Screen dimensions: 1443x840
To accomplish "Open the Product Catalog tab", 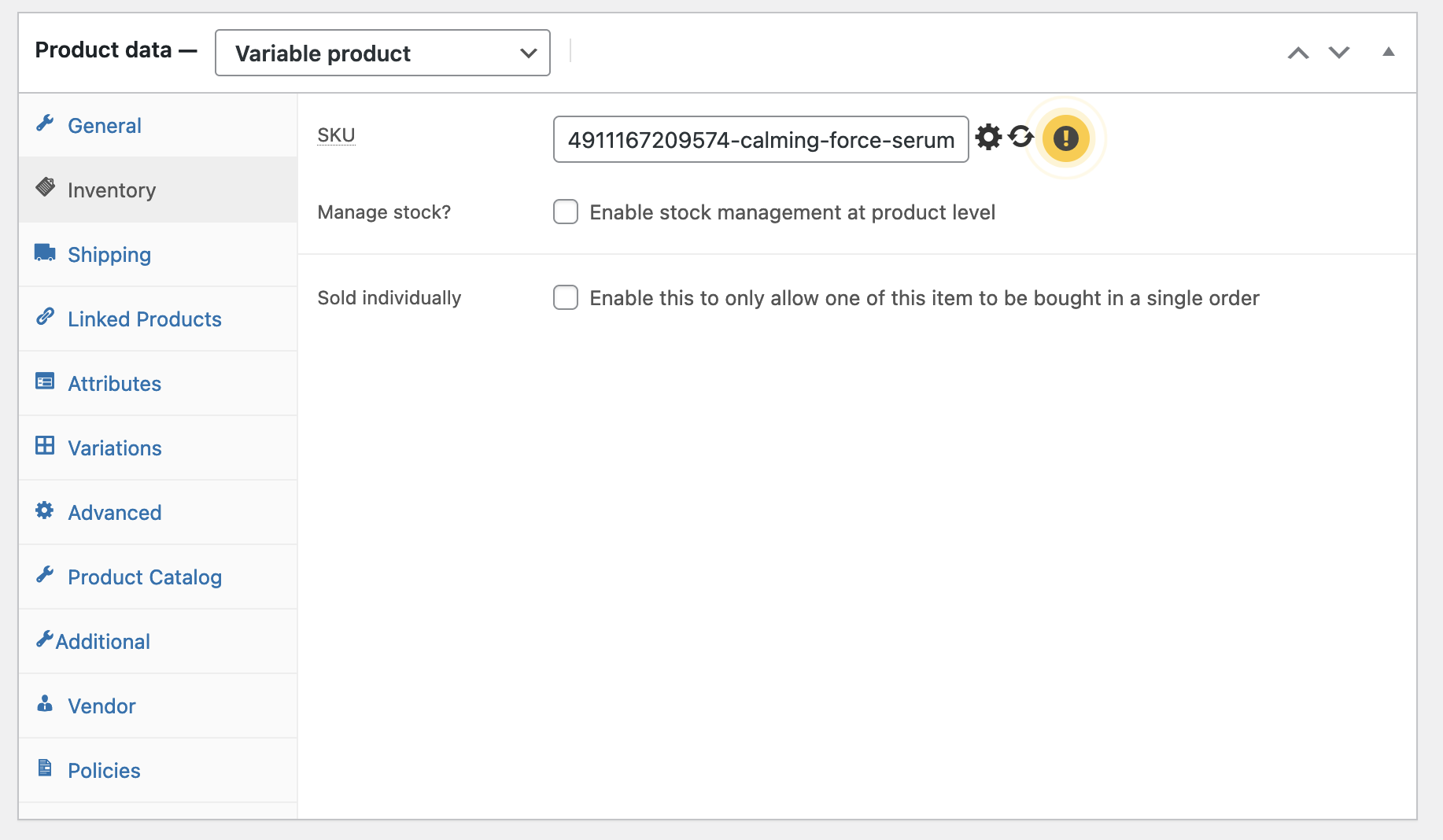I will [145, 577].
